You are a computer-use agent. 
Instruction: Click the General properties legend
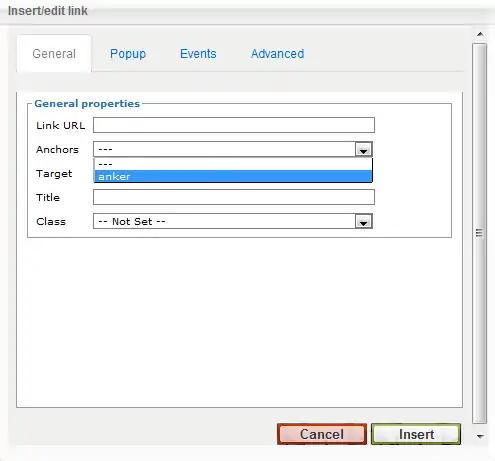(87, 104)
